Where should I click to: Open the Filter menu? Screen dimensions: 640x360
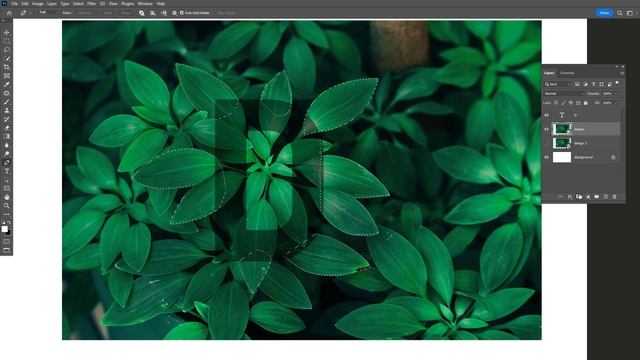tap(92, 4)
